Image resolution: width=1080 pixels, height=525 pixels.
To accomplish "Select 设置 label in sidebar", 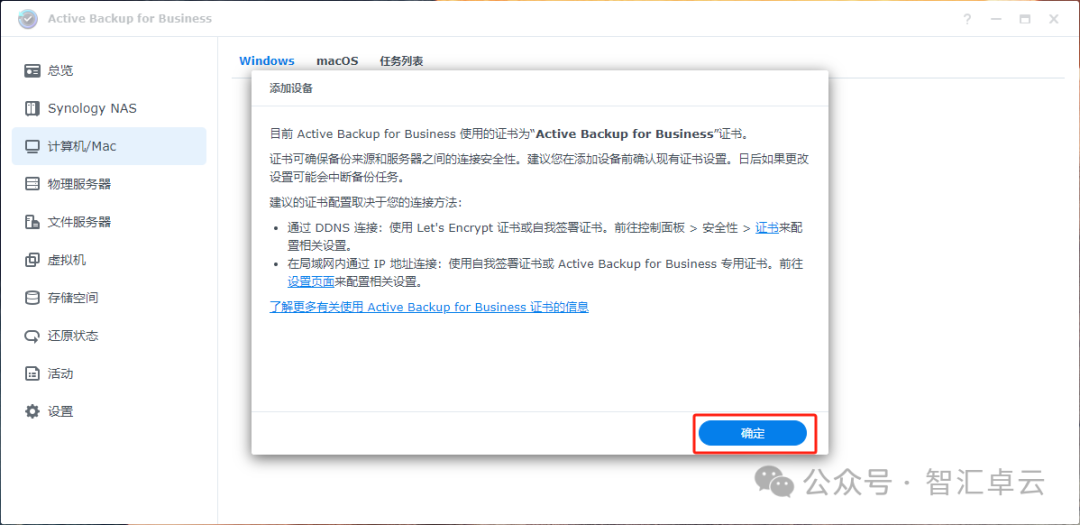I will 61,412.
